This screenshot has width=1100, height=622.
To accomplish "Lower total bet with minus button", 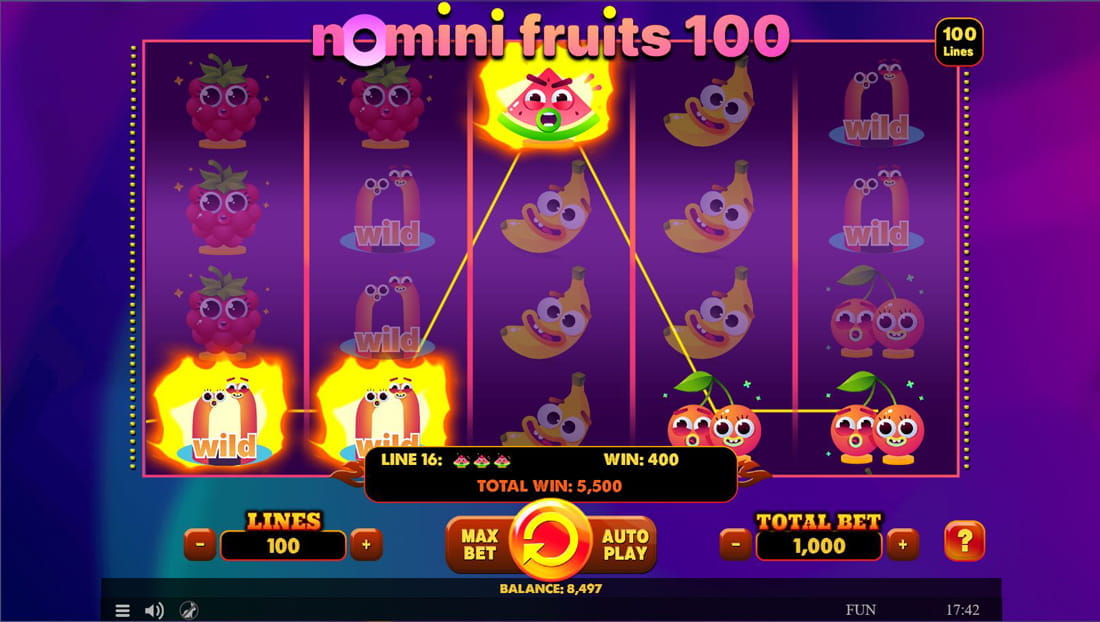I will pyautogui.click(x=736, y=544).
